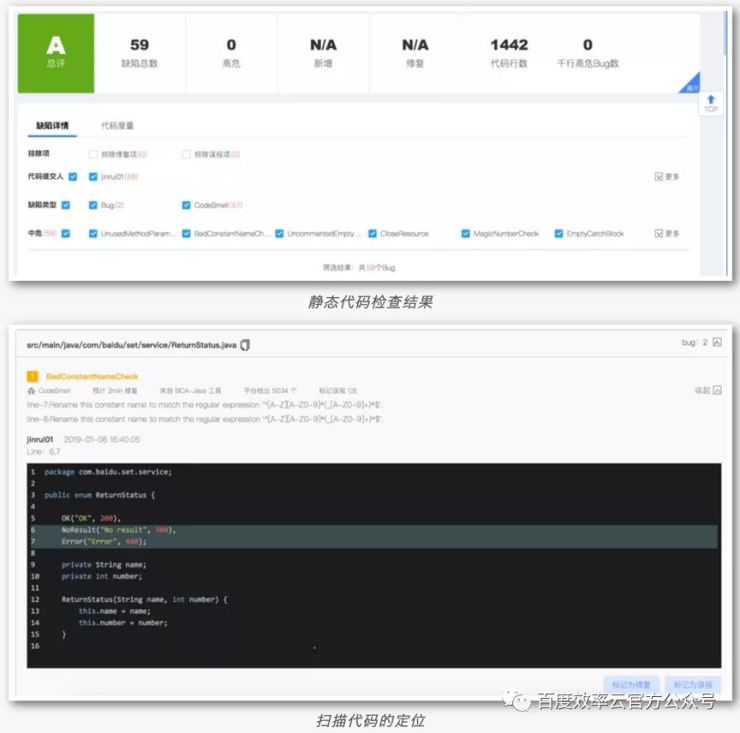This screenshot has width=740, height=733.
Task: Uncheck the UnusedMethodParam rule checkbox
Action: click(93, 233)
